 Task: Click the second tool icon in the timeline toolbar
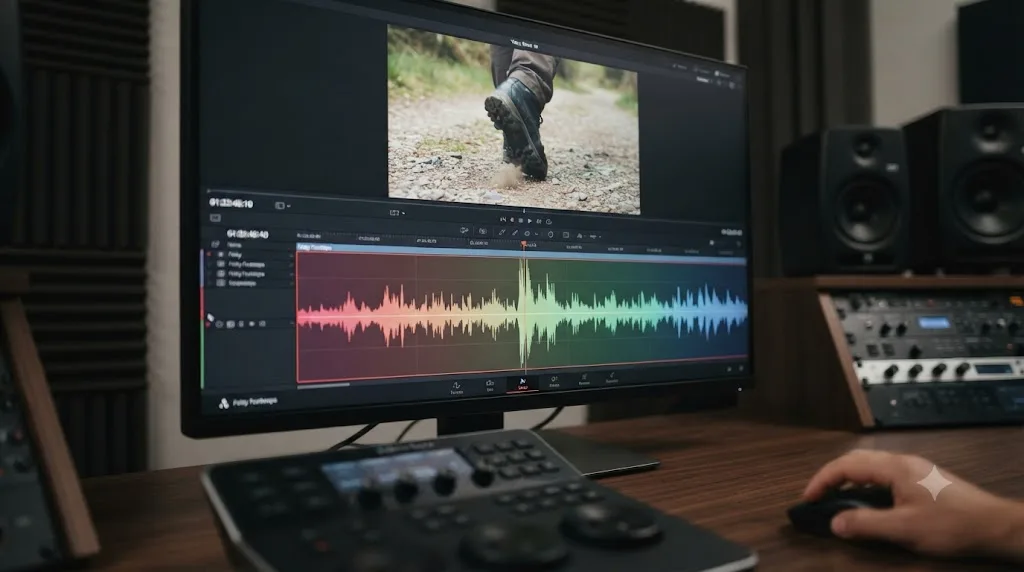pyautogui.click(x=483, y=231)
